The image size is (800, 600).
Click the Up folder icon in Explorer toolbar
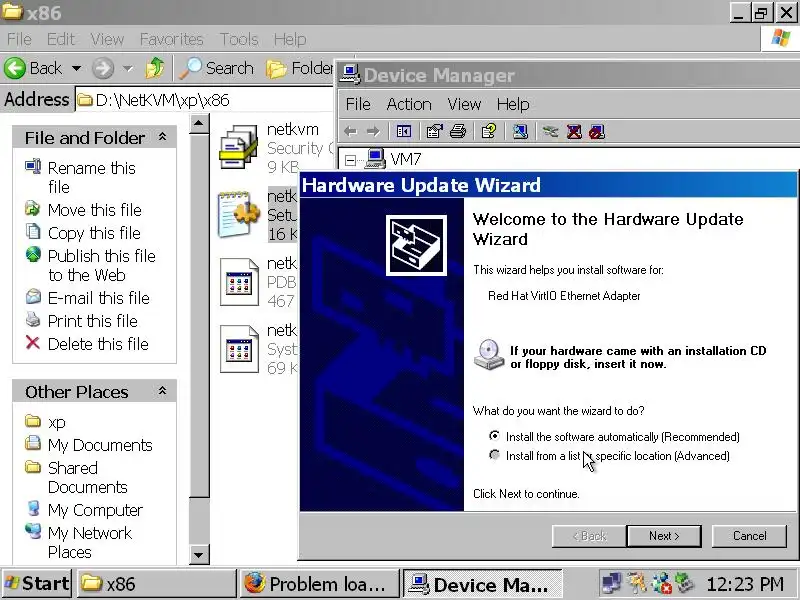(x=155, y=68)
